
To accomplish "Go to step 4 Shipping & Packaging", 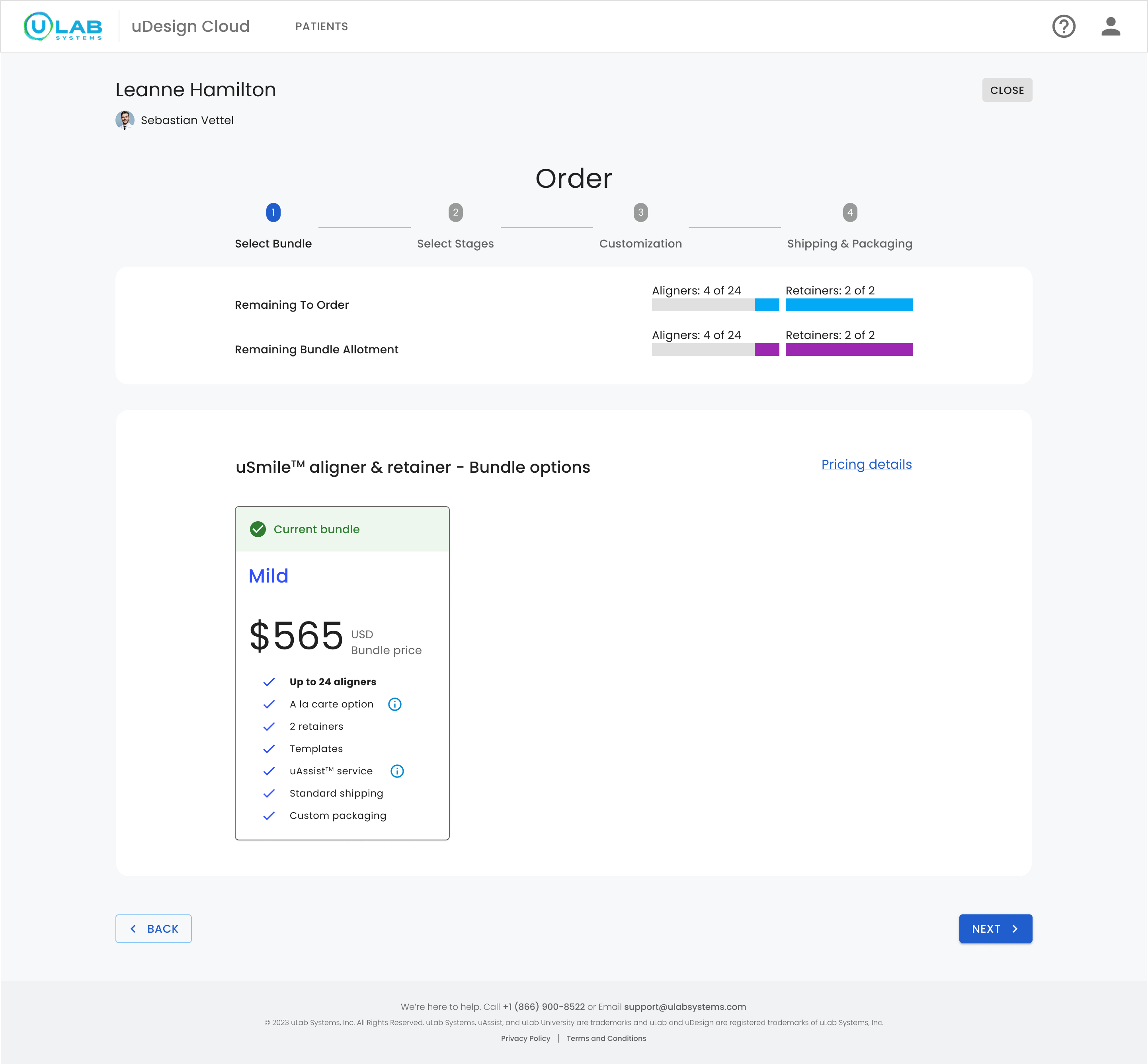I will point(849,228).
